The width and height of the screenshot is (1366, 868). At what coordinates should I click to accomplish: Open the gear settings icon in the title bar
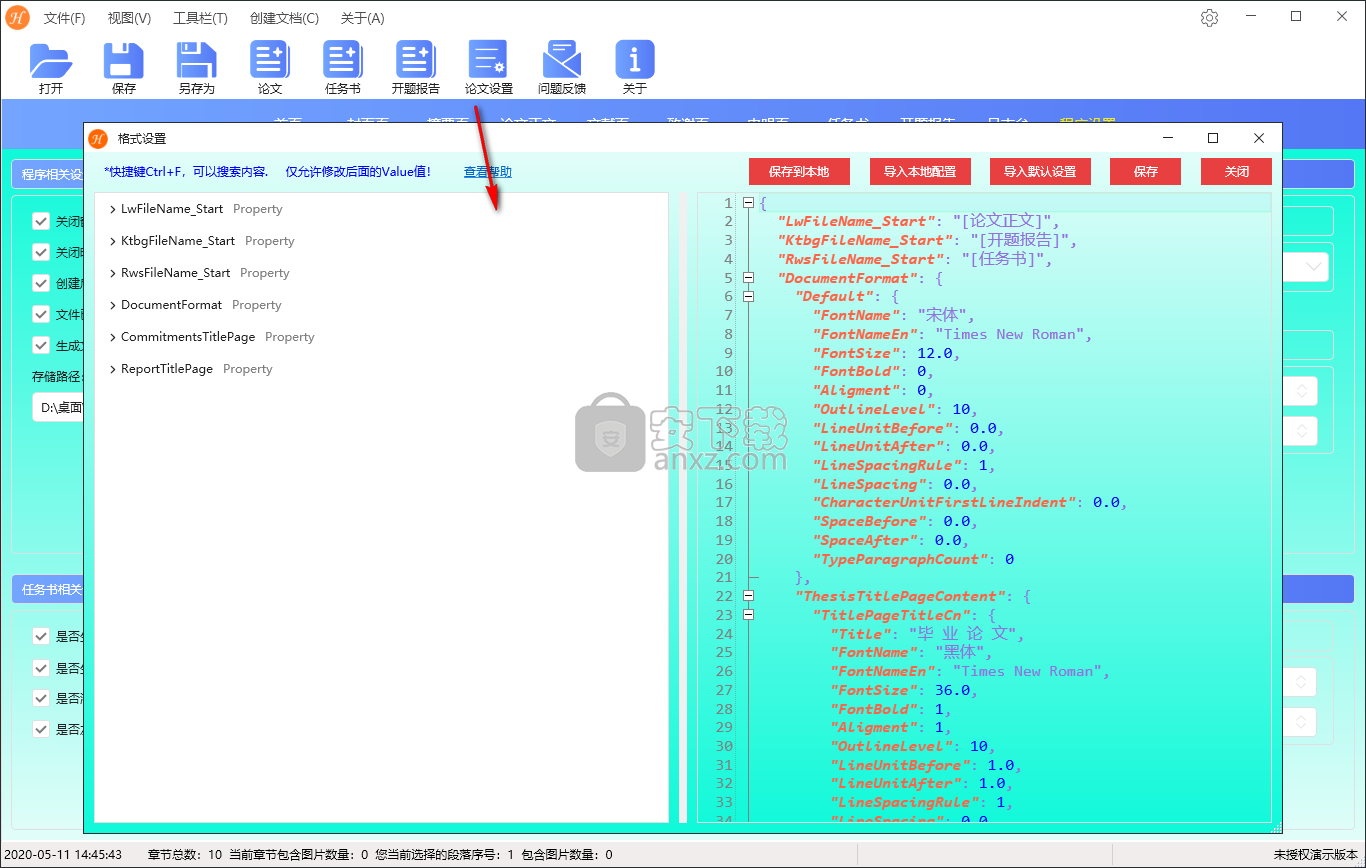1210,18
